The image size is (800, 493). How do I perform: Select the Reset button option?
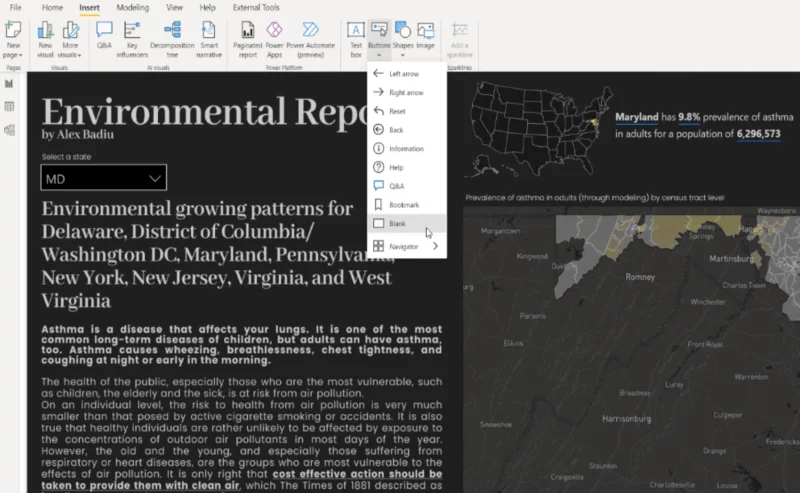(x=407, y=111)
